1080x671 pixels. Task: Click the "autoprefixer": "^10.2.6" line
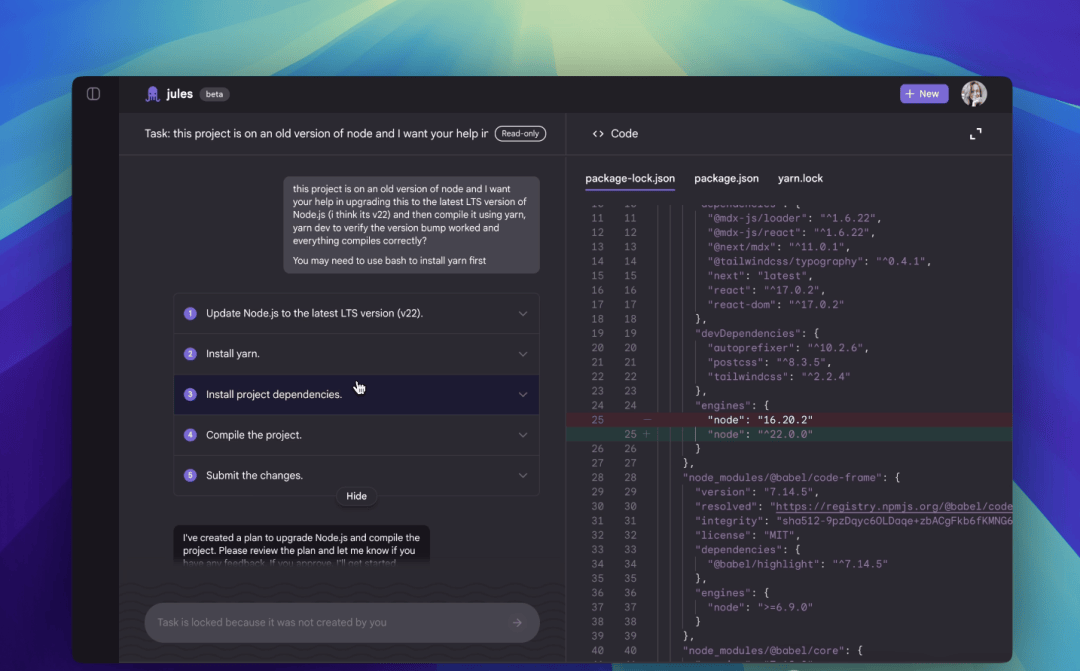(x=787, y=348)
